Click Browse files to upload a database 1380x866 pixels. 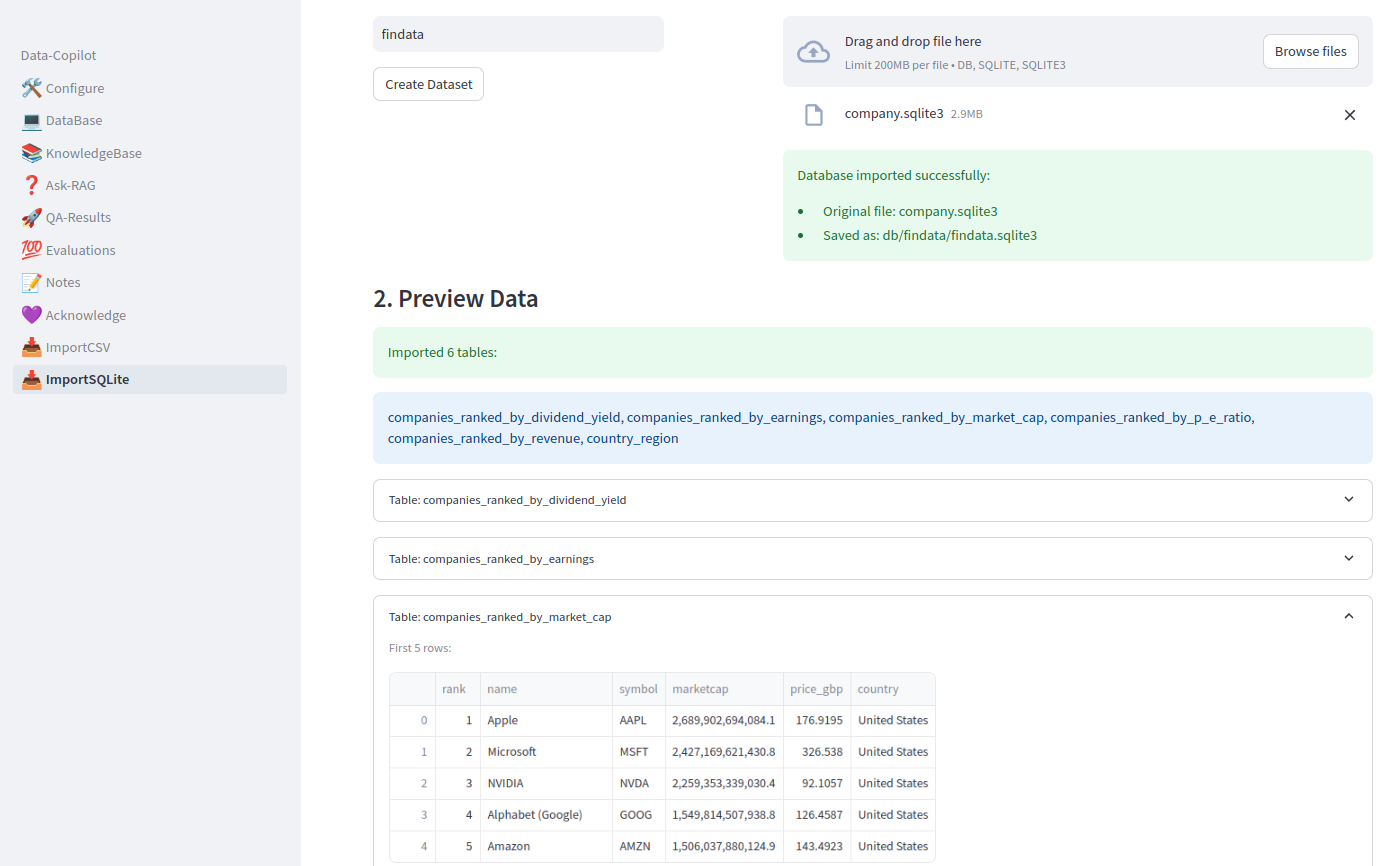click(x=1310, y=51)
